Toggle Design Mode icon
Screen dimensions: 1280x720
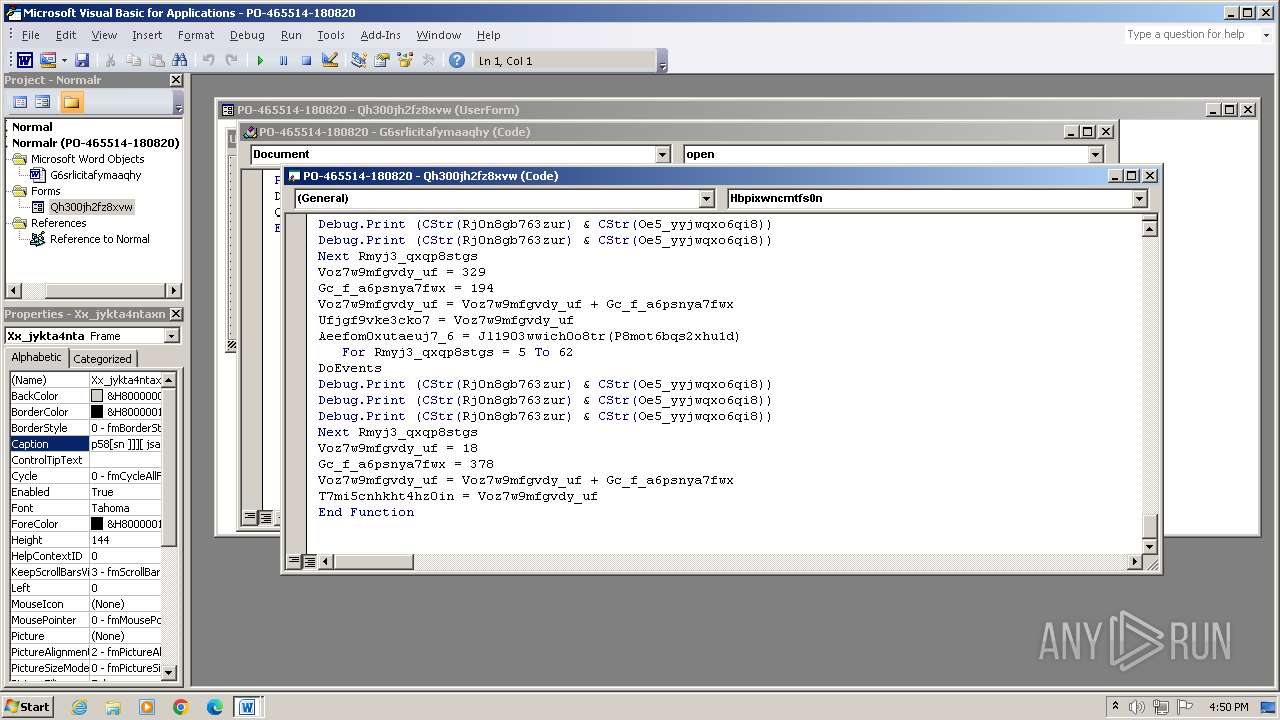(329, 61)
